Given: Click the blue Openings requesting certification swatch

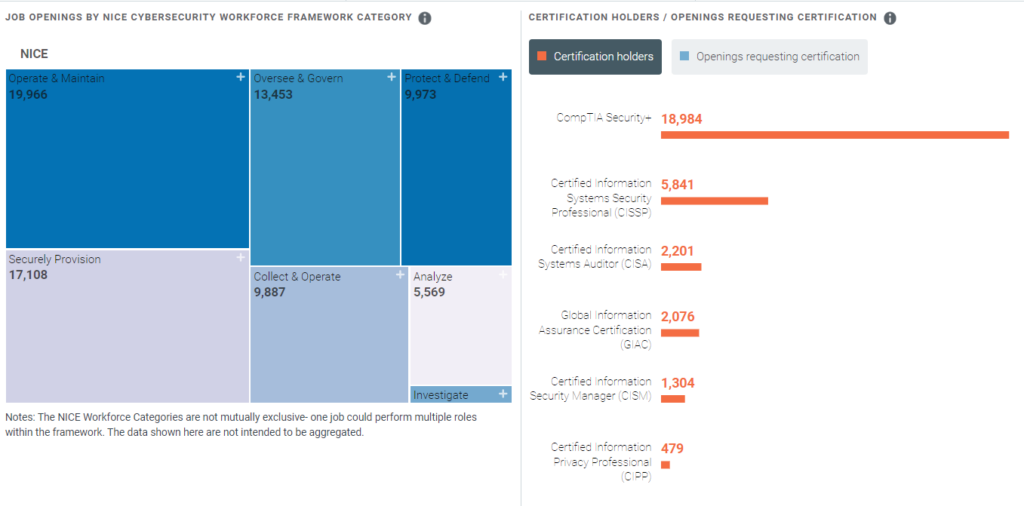Looking at the screenshot, I should click(684, 57).
